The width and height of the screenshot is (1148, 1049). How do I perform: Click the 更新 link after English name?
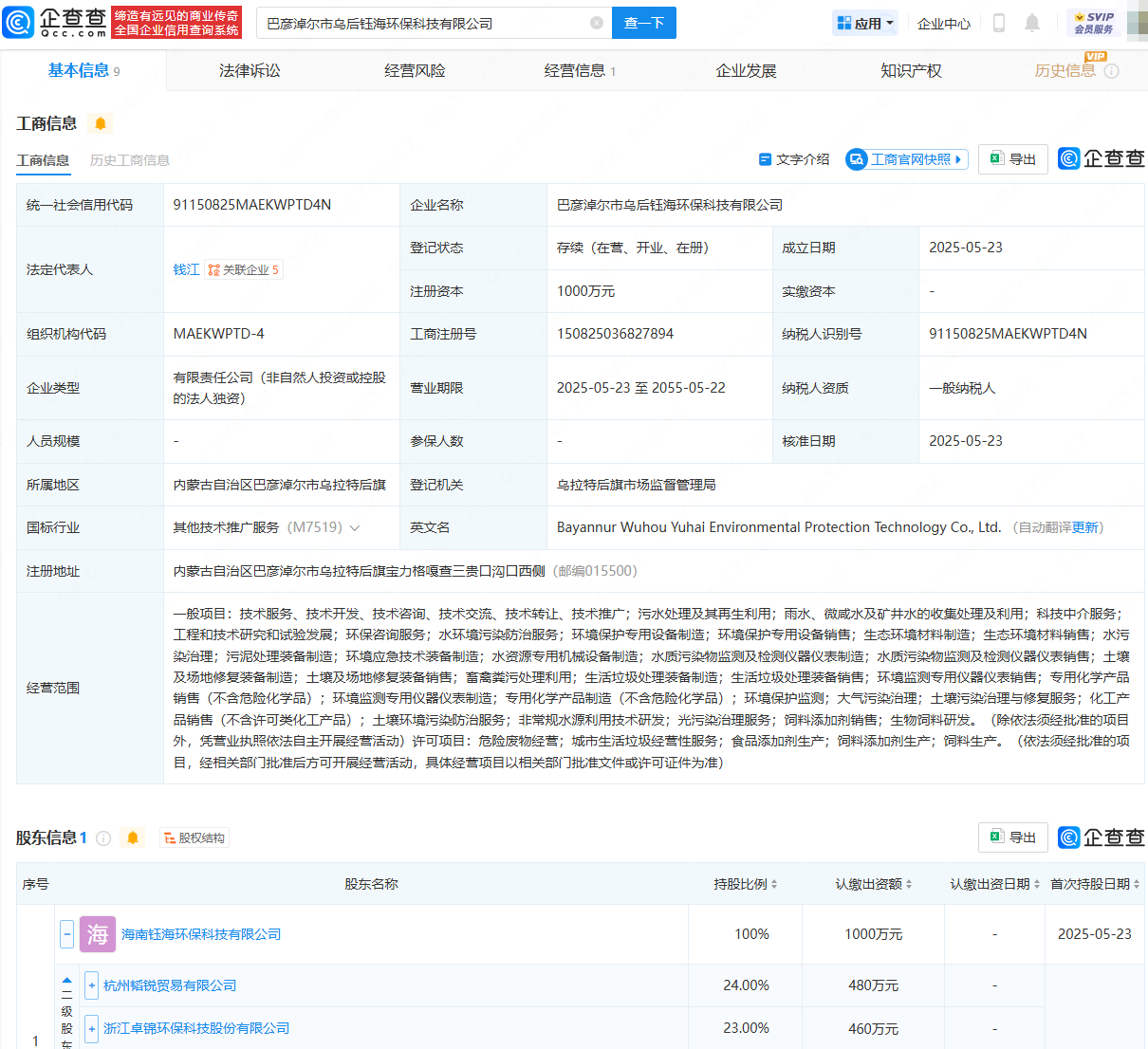pyautogui.click(x=1084, y=528)
